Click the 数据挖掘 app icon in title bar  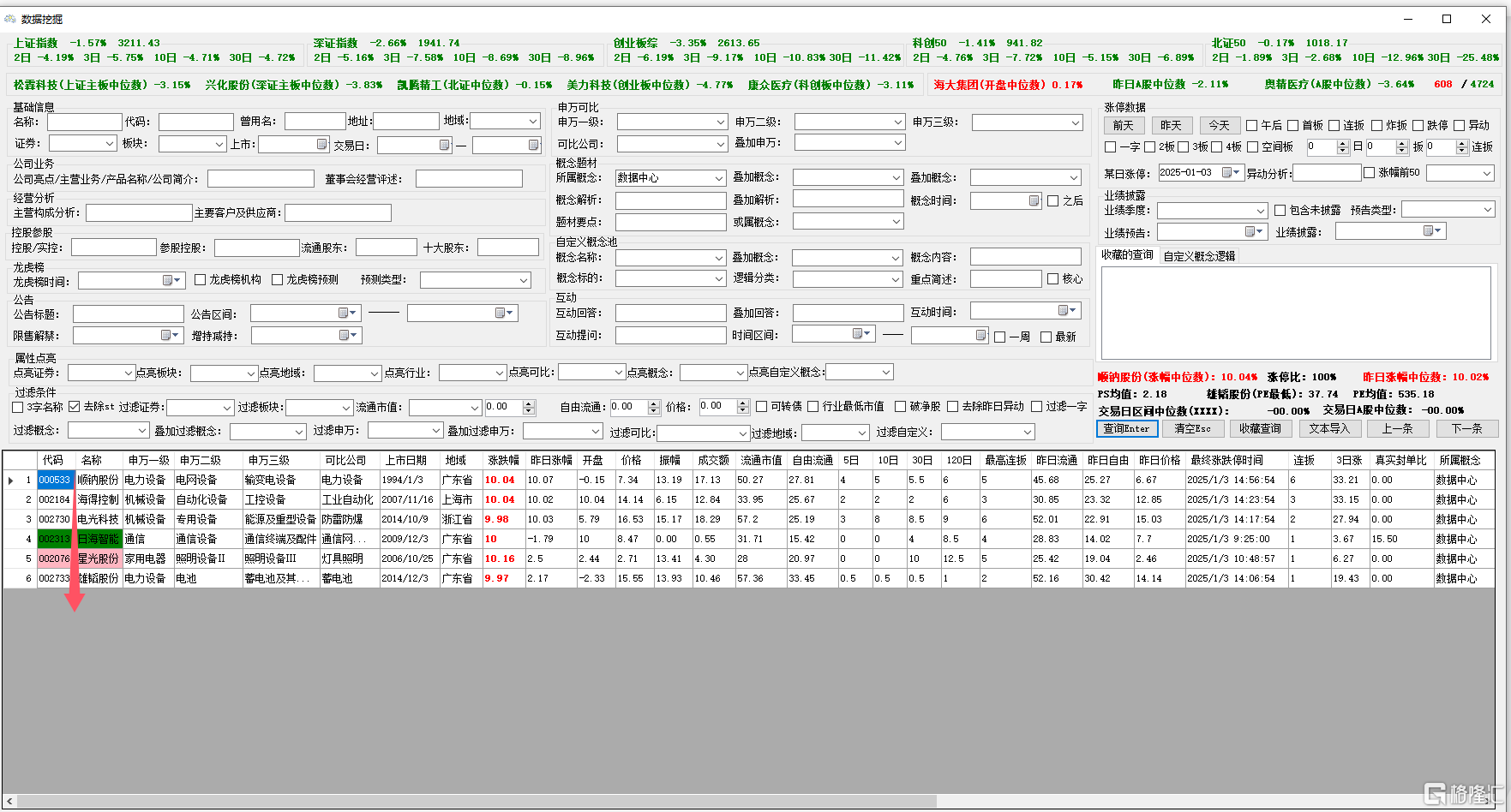10,19
